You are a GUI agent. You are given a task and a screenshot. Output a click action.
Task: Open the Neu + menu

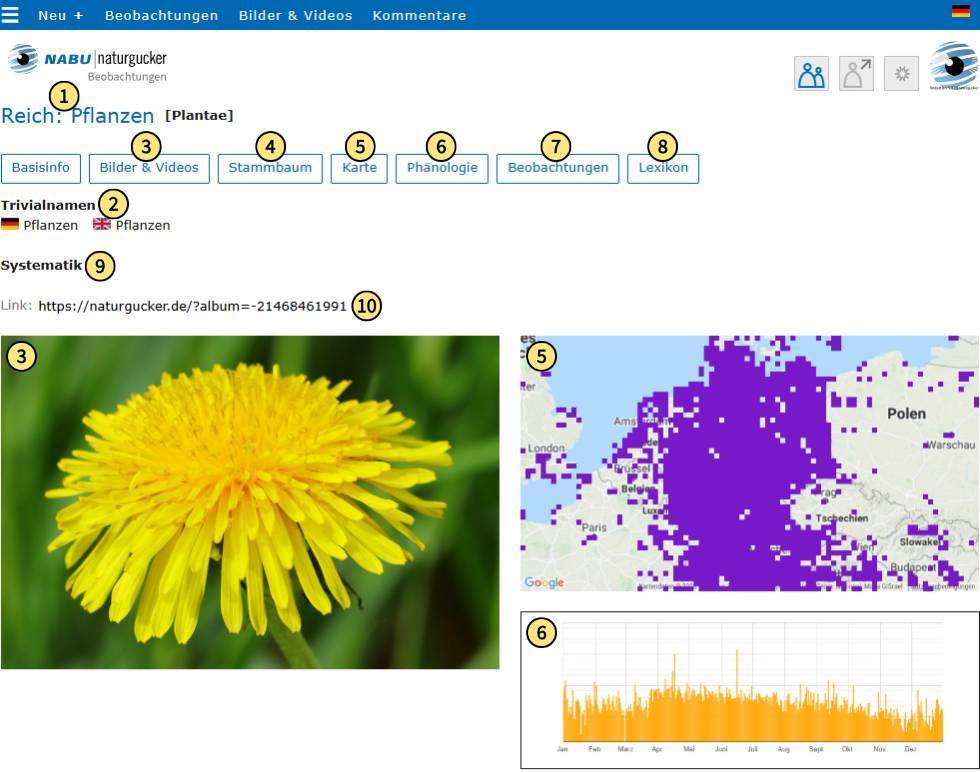[61, 15]
